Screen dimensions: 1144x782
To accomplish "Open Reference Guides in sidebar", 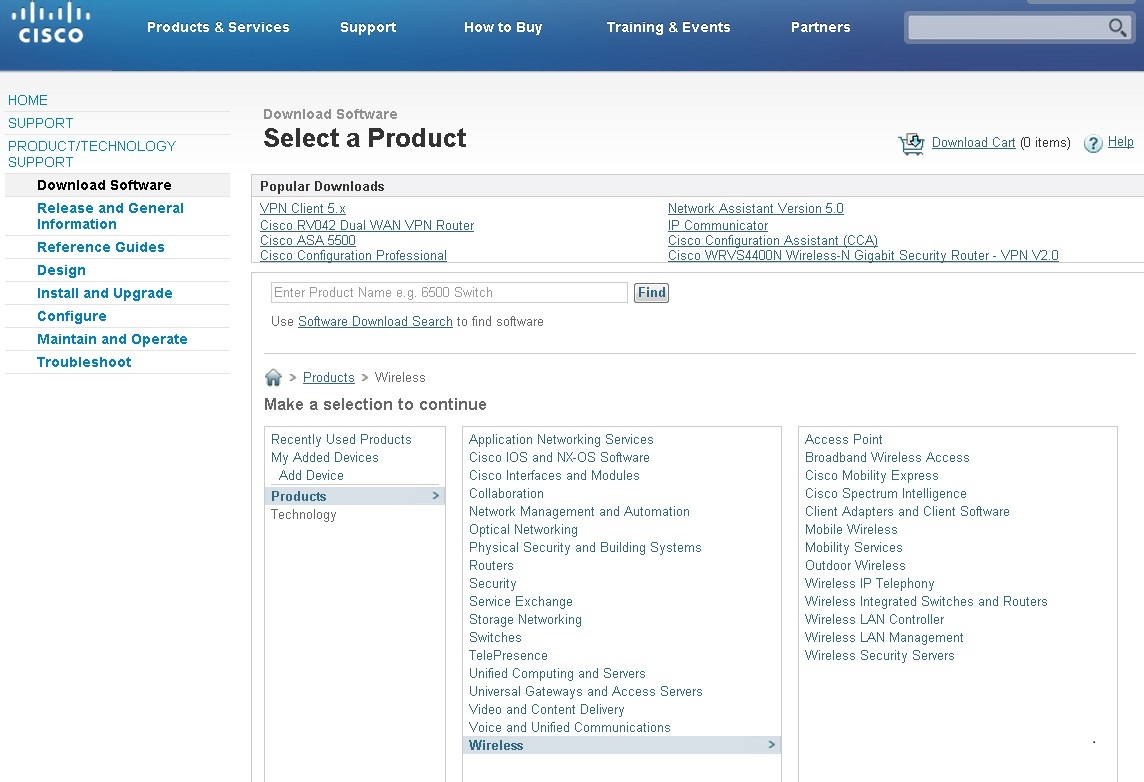I will coord(101,247).
